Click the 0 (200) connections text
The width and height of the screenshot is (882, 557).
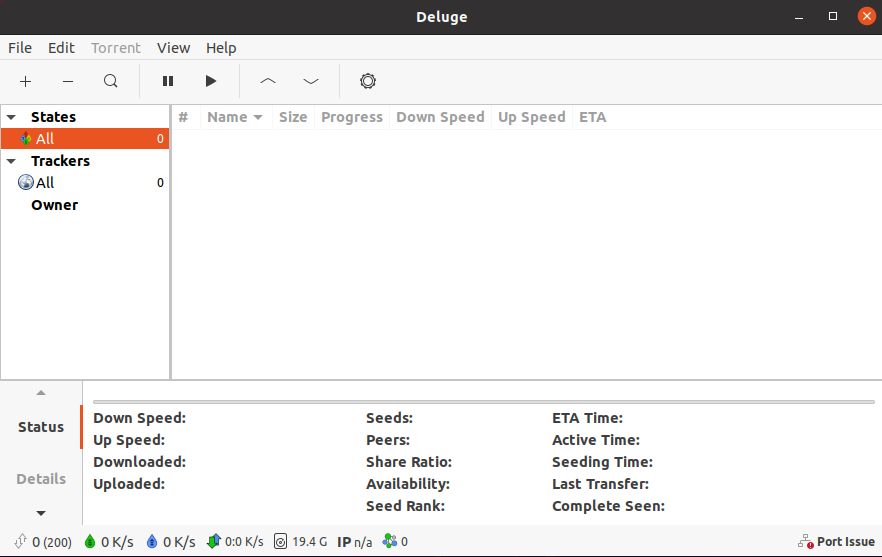(x=52, y=542)
